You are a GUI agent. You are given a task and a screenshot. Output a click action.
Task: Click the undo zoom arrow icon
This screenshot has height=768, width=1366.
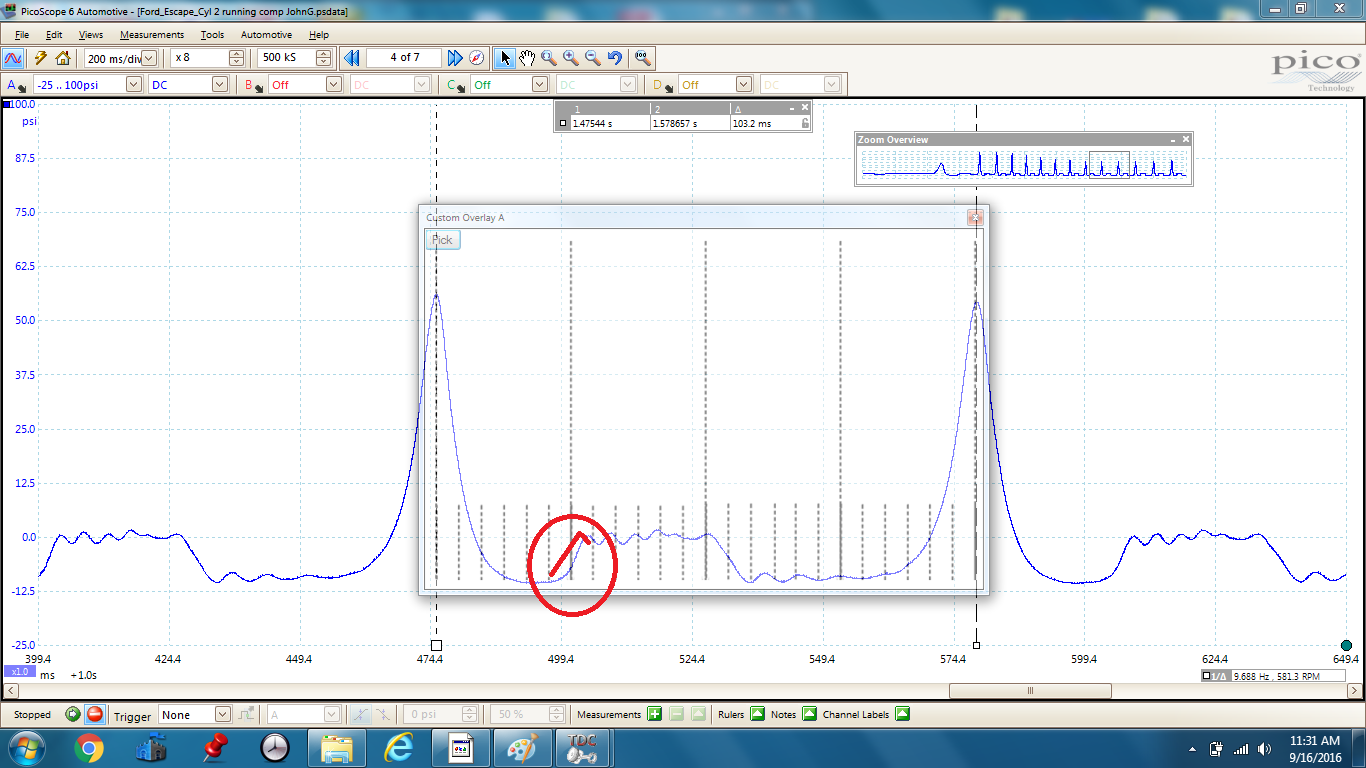[615, 58]
